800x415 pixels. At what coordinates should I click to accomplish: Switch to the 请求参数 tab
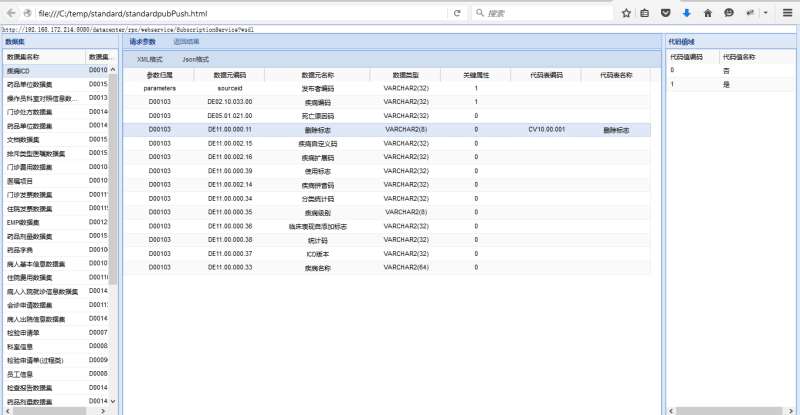pos(143,43)
